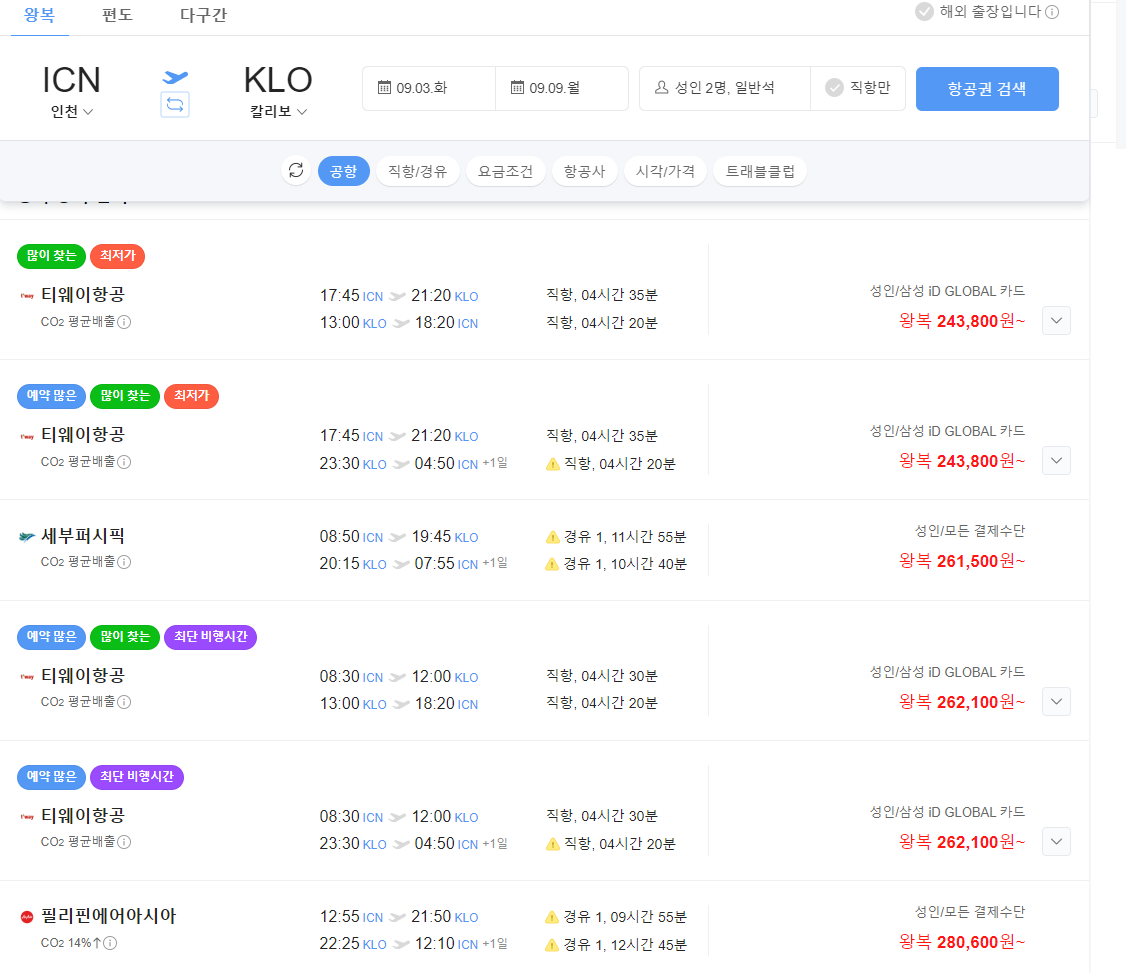Click the 항공권 검색 search button
1126x973 pixels.
click(x=987, y=88)
